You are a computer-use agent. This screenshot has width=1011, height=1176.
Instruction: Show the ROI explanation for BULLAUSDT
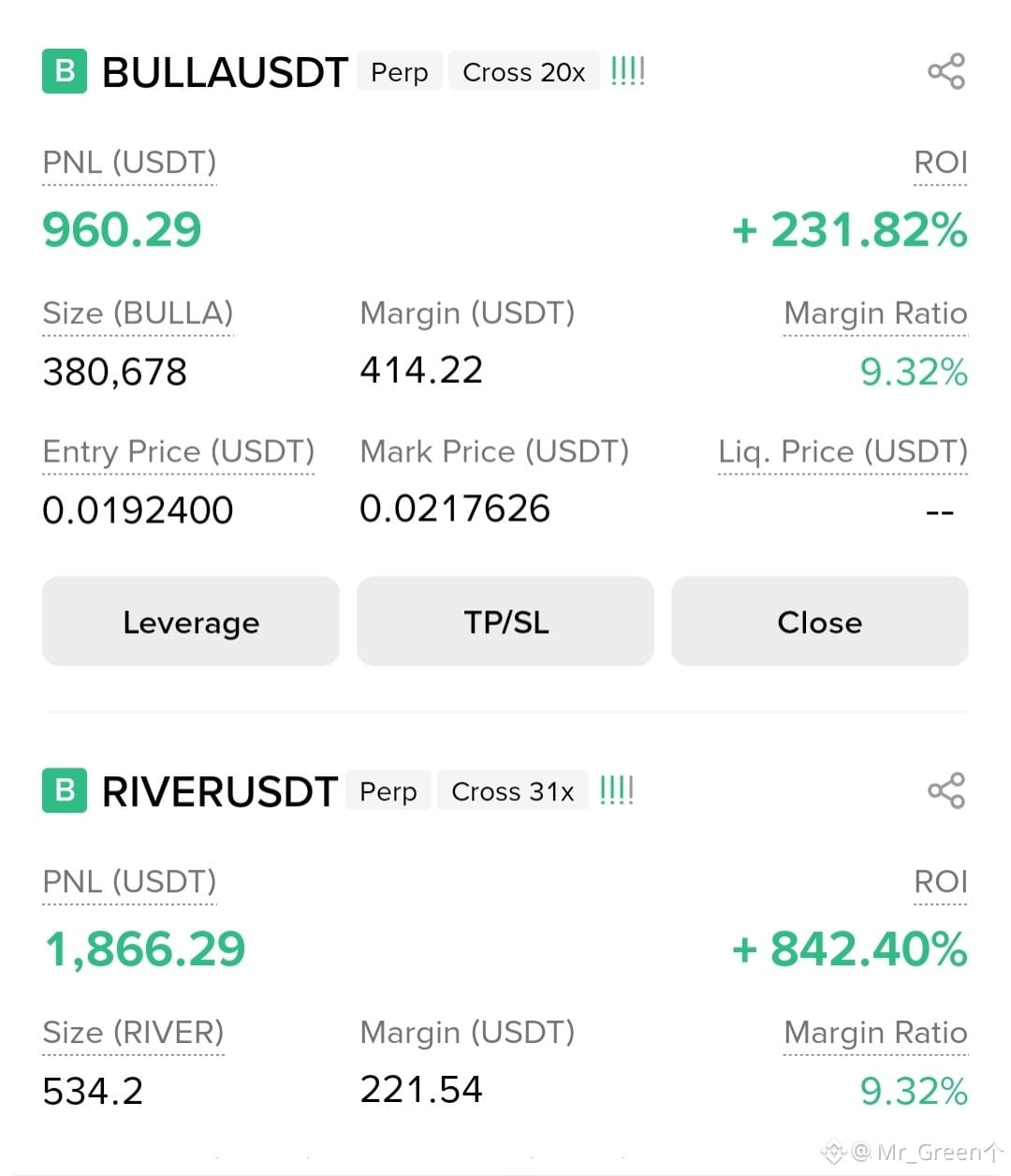pos(940,163)
